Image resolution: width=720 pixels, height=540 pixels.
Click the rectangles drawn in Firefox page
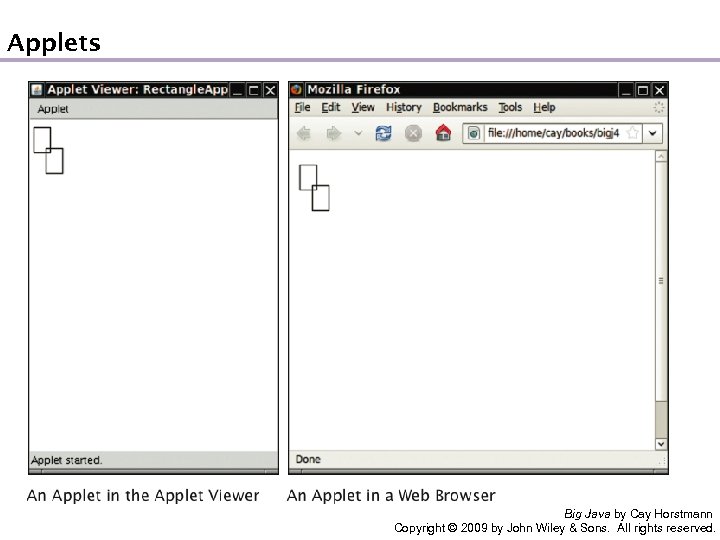coord(314,188)
